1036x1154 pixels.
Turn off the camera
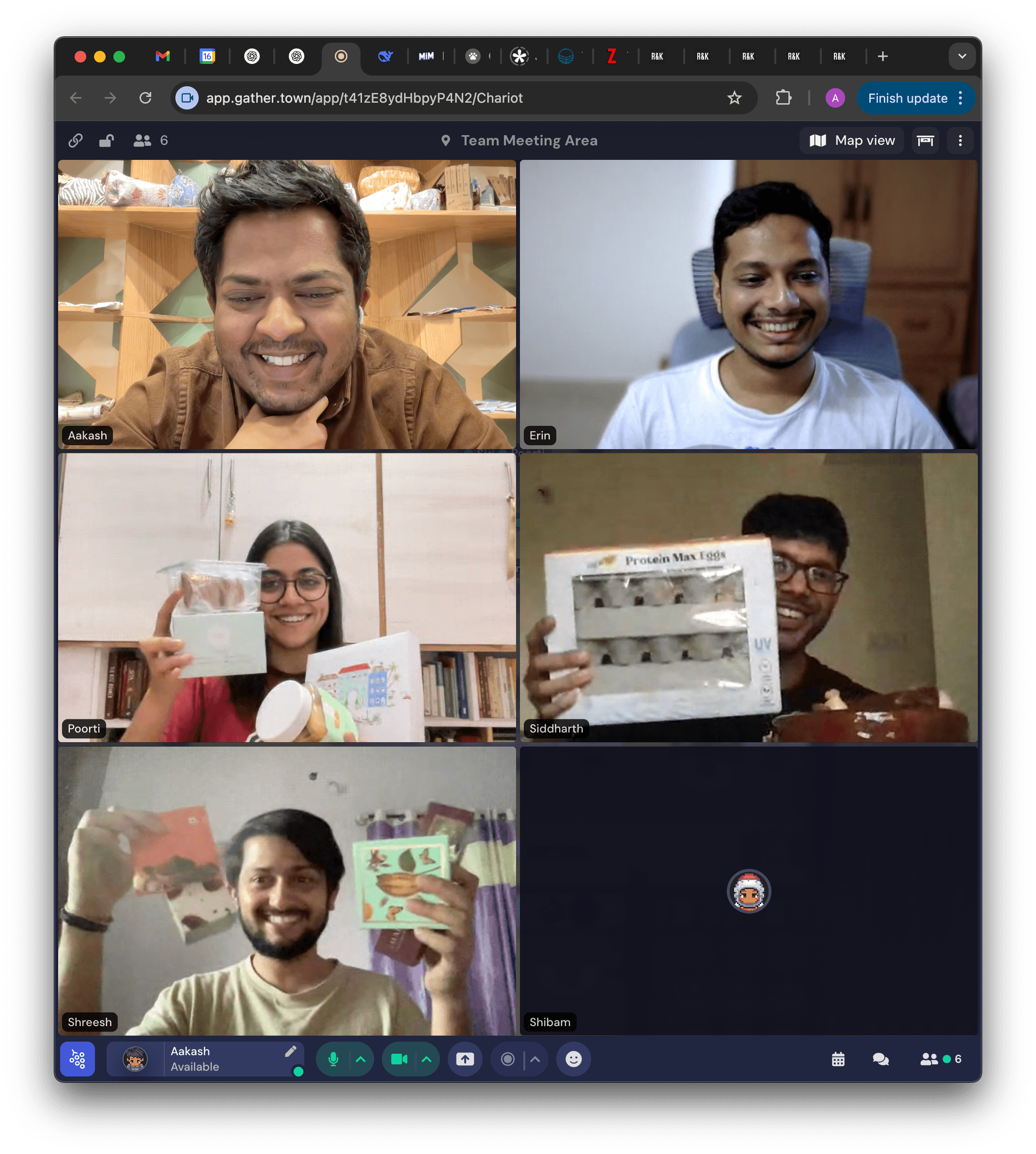coord(399,1059)
